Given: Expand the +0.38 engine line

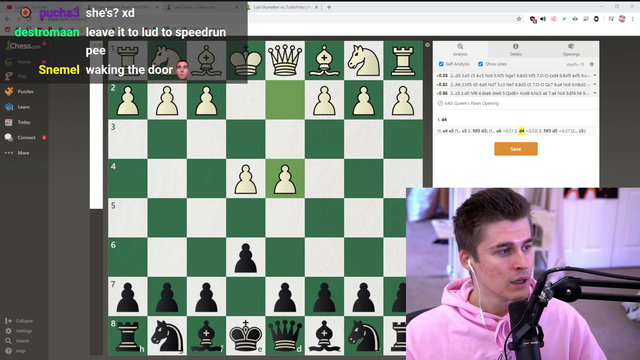Looking at the screenshot, I should click(595, 76).
